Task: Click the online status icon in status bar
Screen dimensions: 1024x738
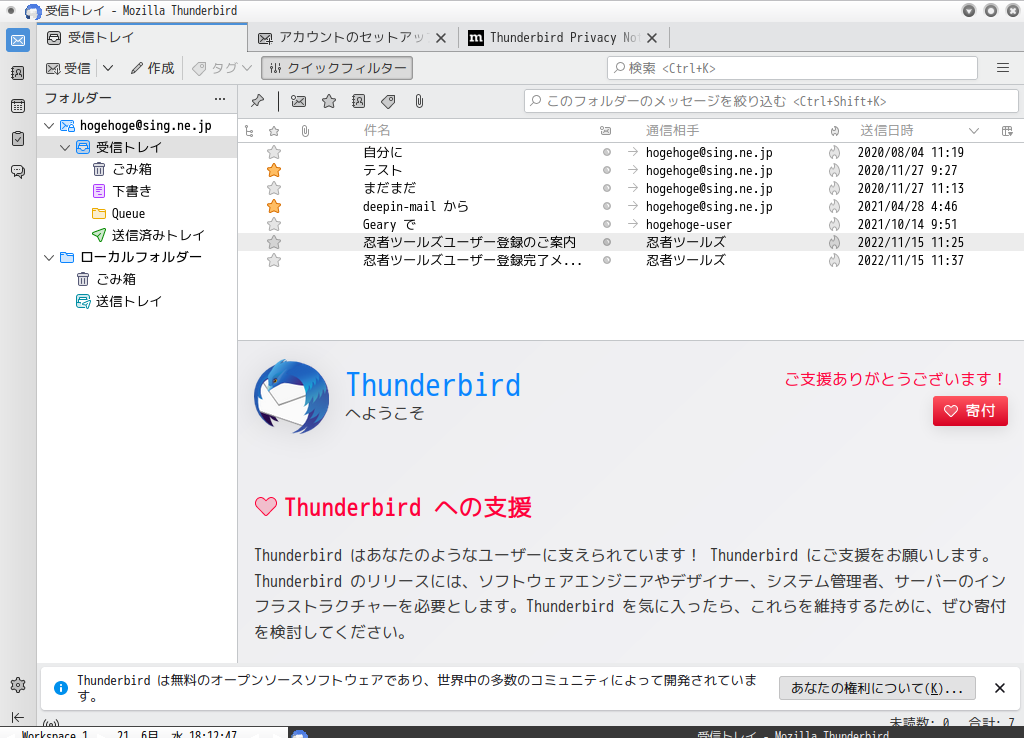Action: (51, 723)
